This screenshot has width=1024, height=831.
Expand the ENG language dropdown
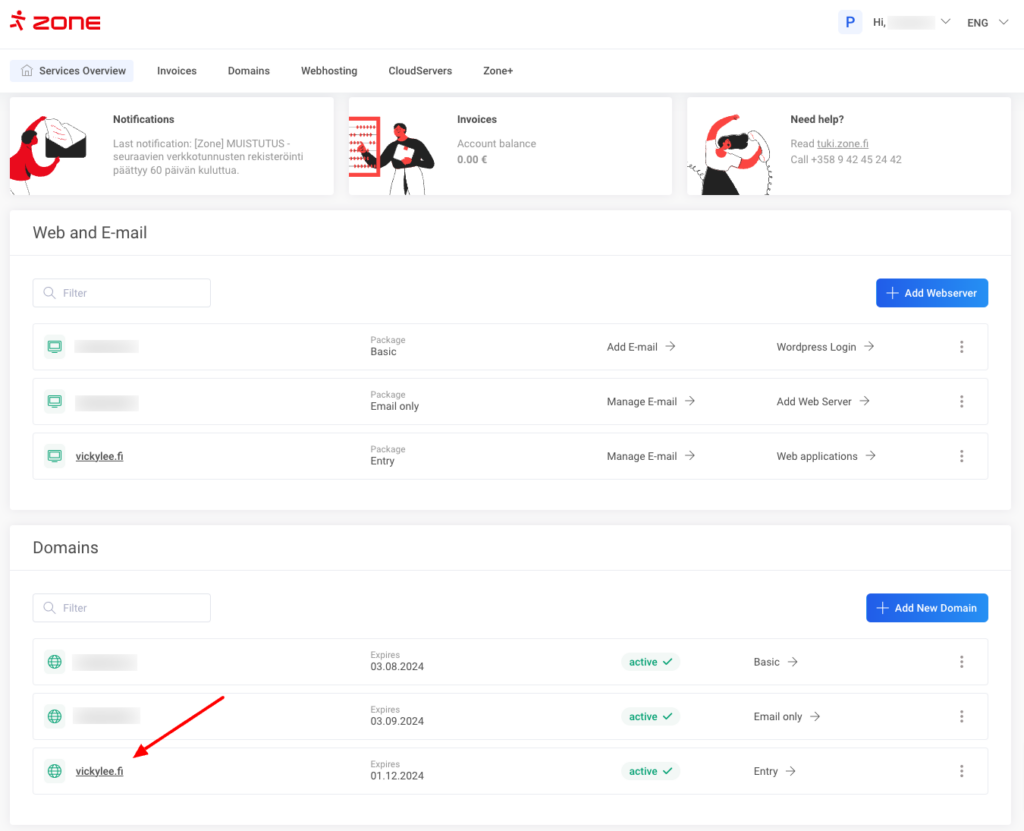pos(987,22)
